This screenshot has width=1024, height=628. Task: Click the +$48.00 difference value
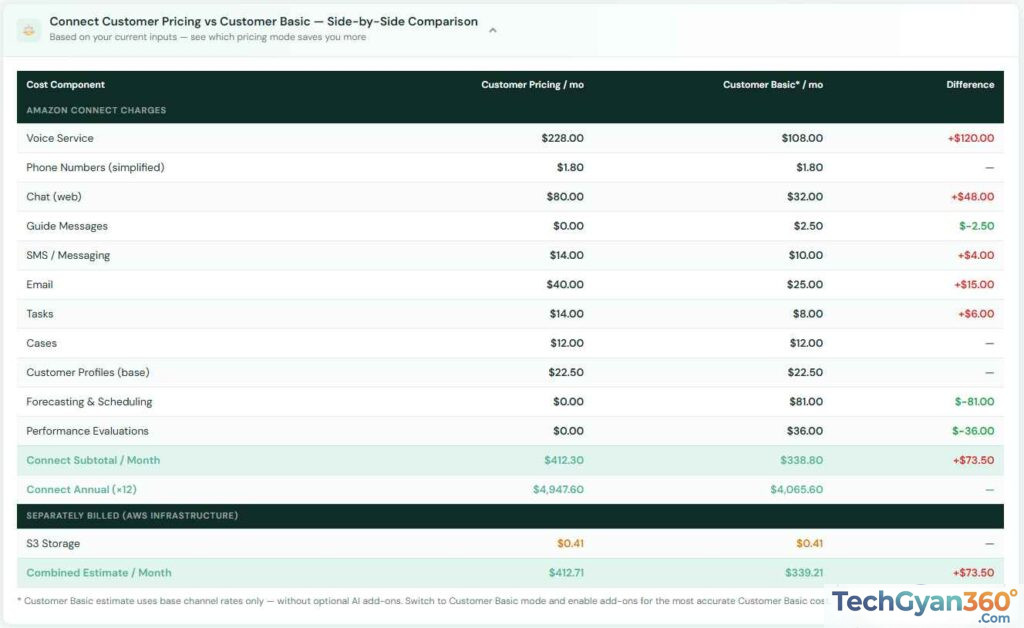pyautogui.click(x=972, y=197)
